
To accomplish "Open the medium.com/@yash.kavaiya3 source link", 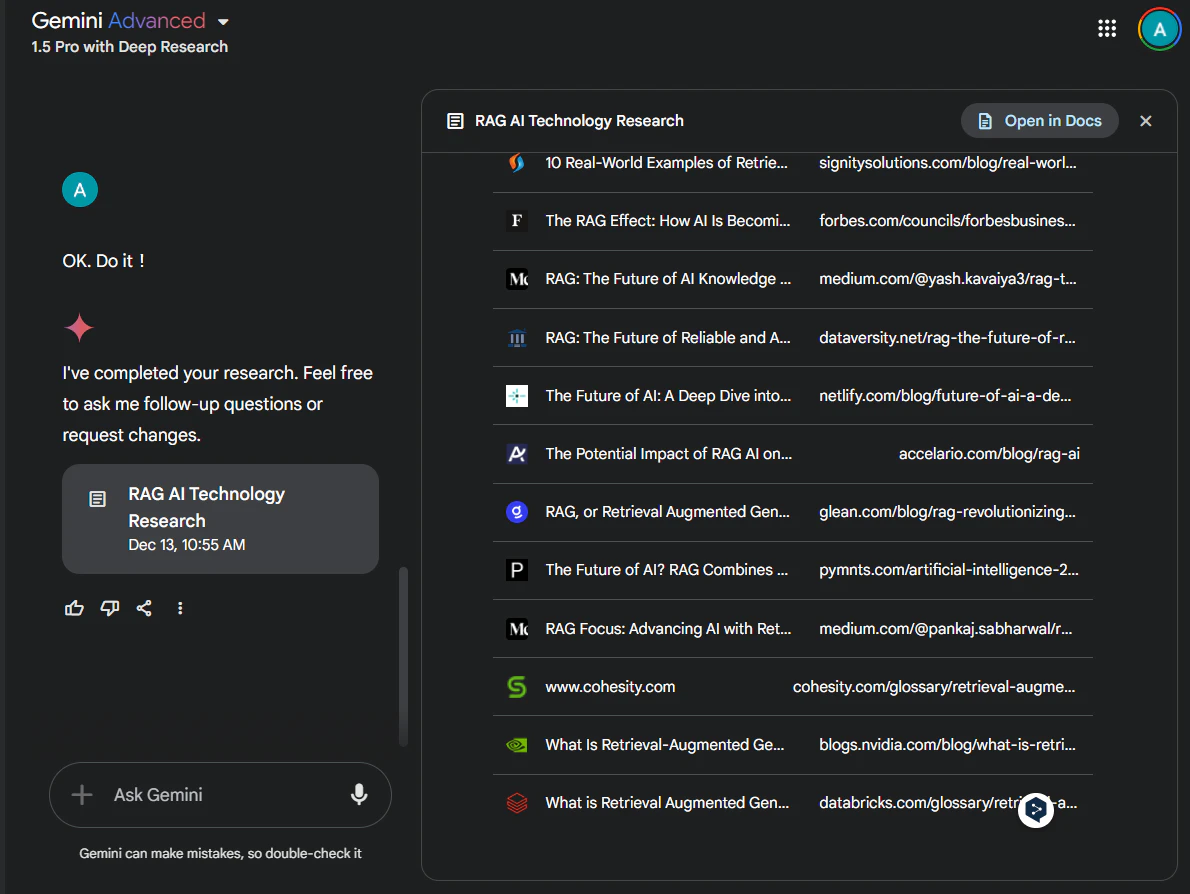I will click(x=947, y=279).
